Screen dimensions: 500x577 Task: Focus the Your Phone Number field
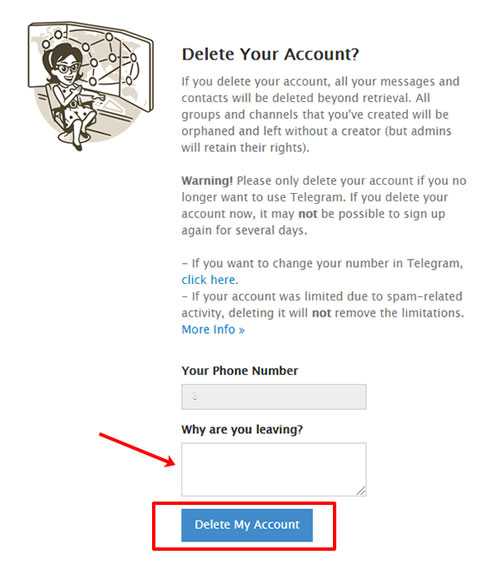click(x=274, y=397)
